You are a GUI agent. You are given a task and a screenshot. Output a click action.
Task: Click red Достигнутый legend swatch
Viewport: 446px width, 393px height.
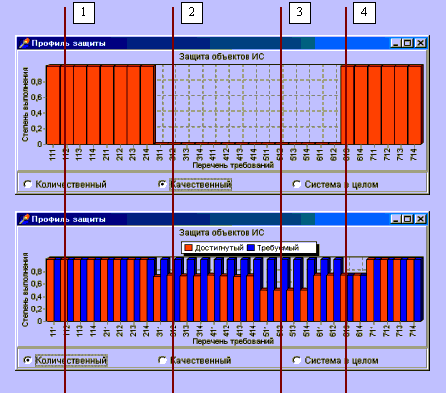[189, 248]
